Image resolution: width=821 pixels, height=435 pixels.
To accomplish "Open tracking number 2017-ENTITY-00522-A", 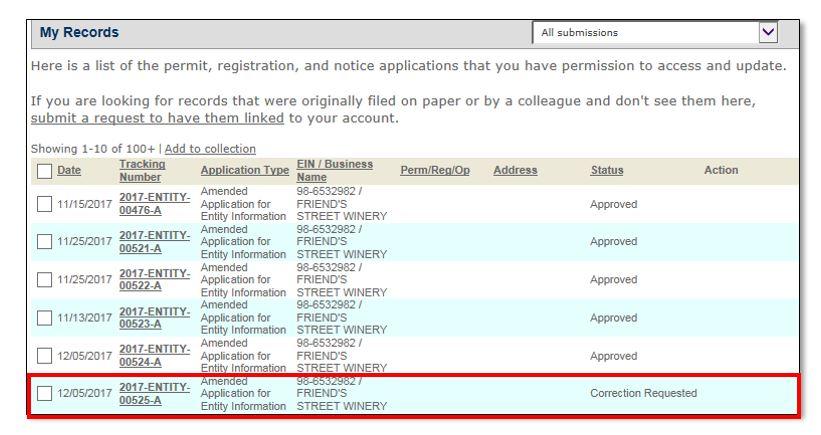I will tap(154, 280).
